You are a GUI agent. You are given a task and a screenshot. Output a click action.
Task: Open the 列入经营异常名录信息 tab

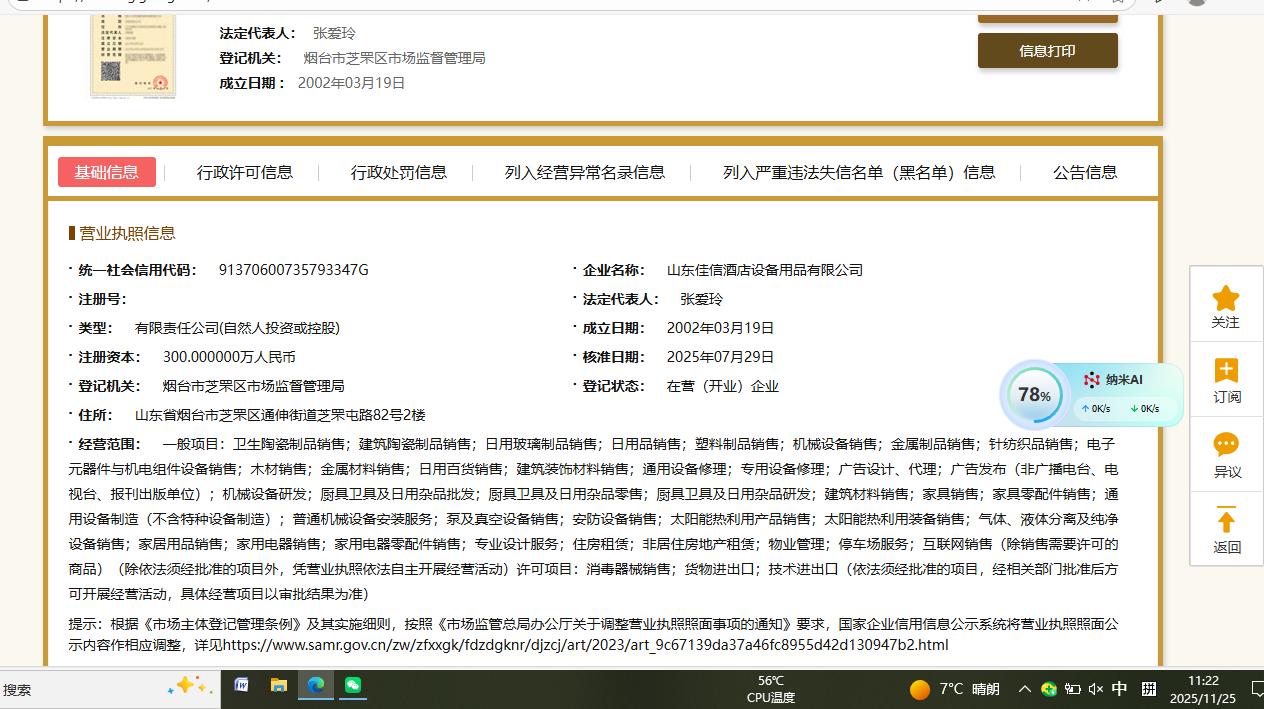pyautogui.click(x=584, y=172)
